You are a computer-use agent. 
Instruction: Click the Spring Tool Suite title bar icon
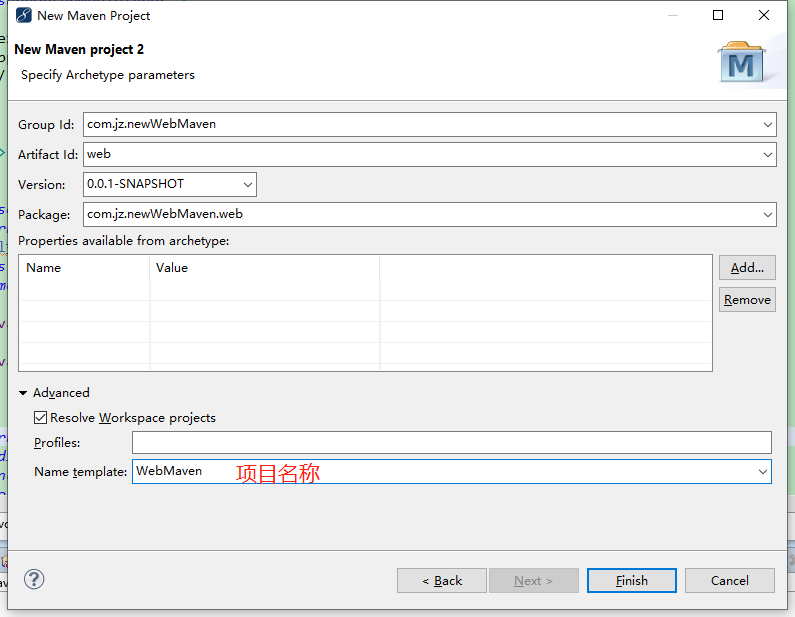[24, 15]
